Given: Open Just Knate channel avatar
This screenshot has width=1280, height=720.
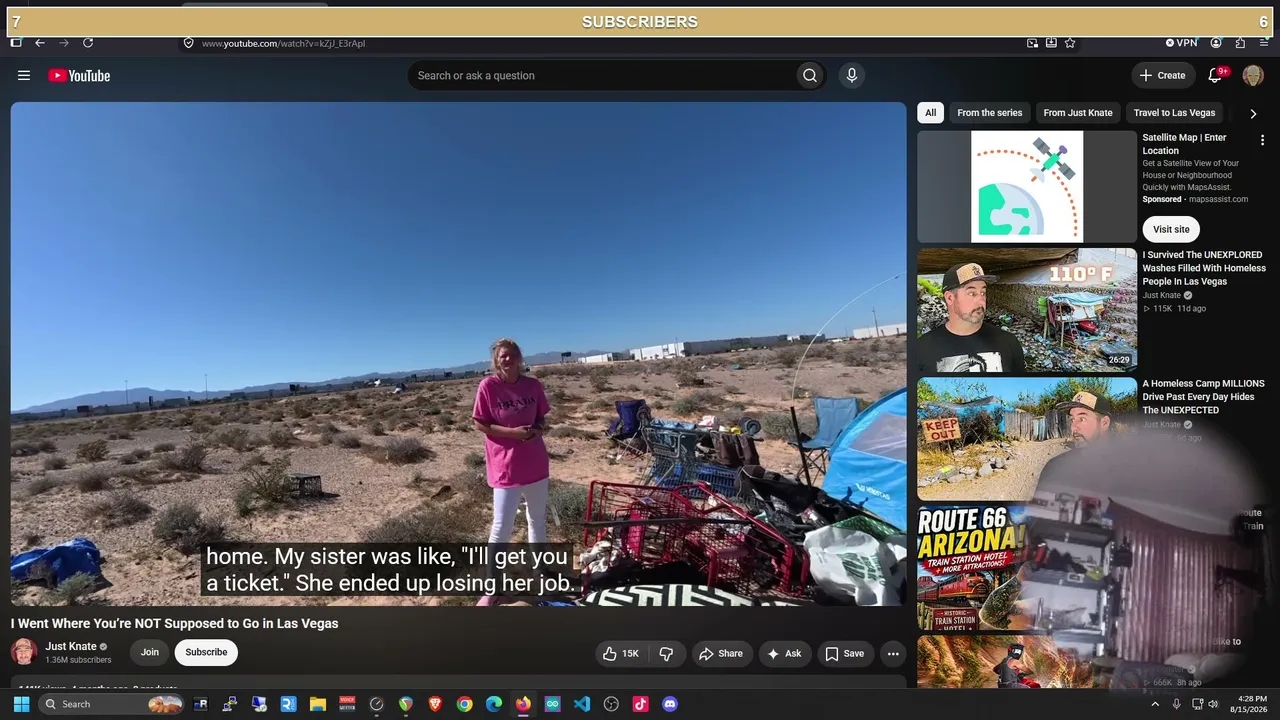Looking at the screenshot, I should coord(24,652).
